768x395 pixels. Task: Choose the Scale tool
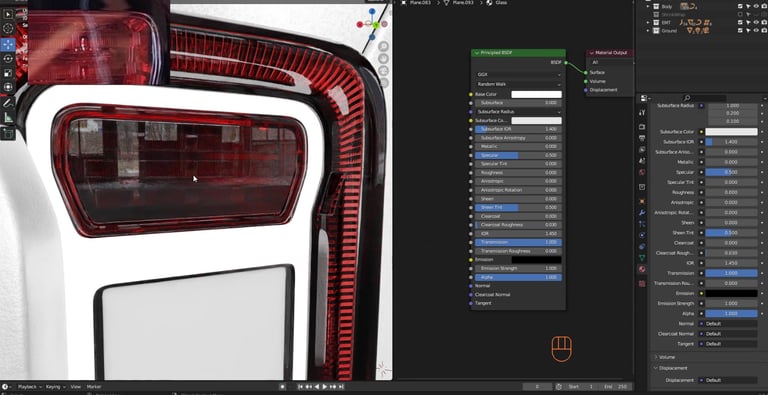[x=8, y=73]
